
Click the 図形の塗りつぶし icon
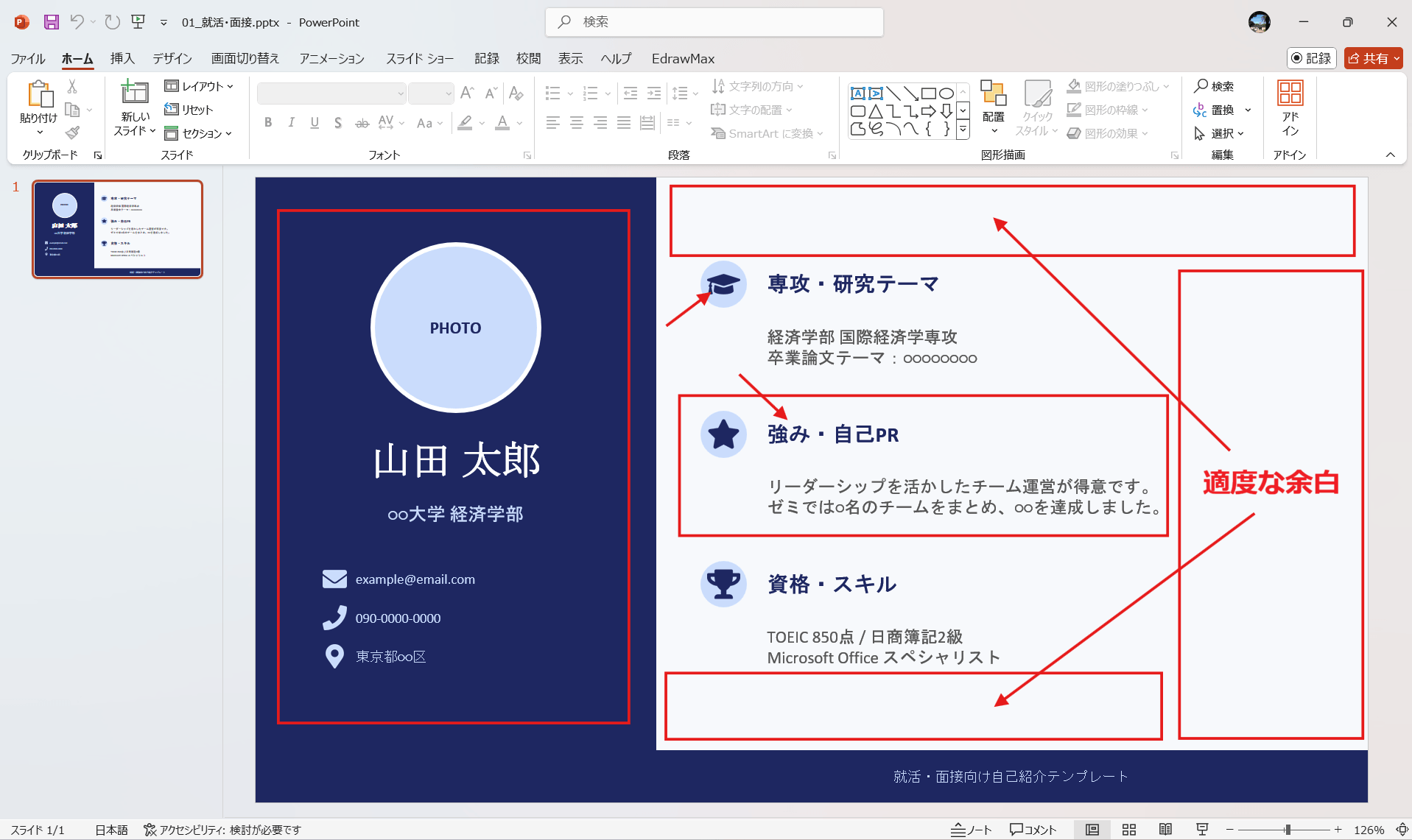1075,86
